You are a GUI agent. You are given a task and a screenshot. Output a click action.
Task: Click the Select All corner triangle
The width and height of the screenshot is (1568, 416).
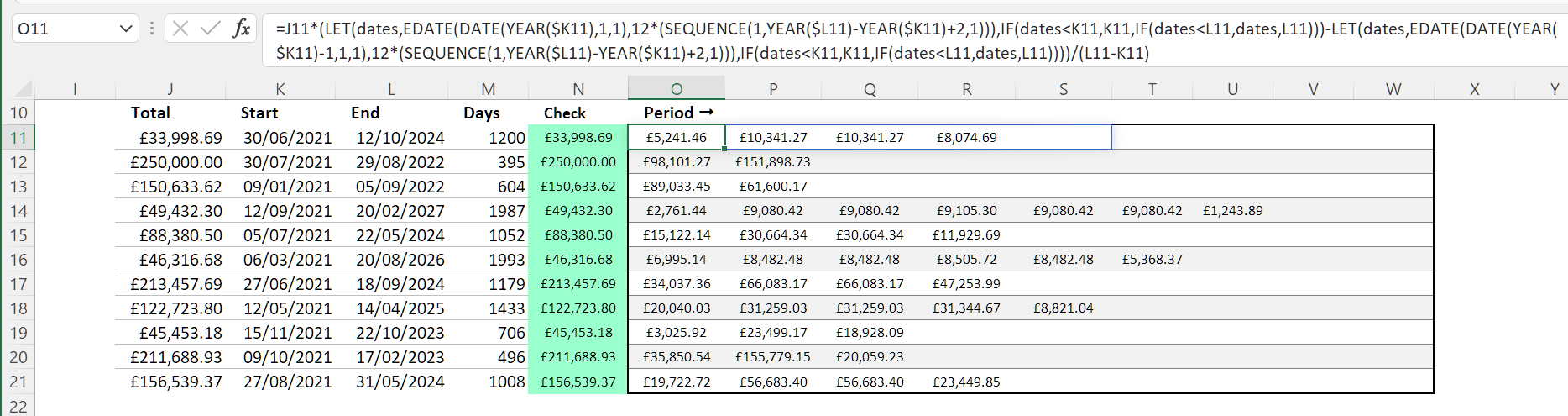point(24,88)
